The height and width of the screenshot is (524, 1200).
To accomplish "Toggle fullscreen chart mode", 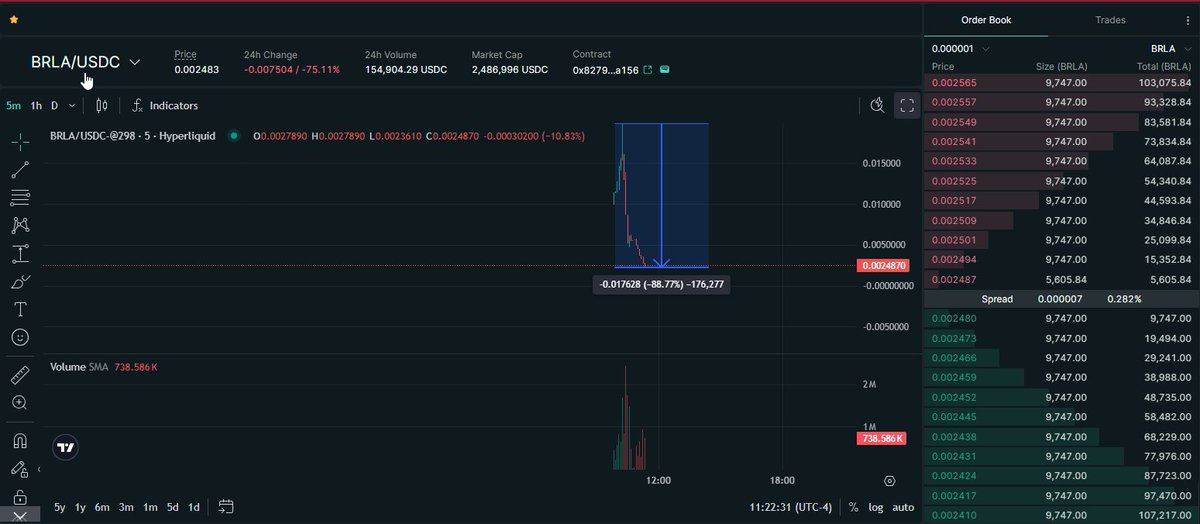I will (x=907, y=105).
